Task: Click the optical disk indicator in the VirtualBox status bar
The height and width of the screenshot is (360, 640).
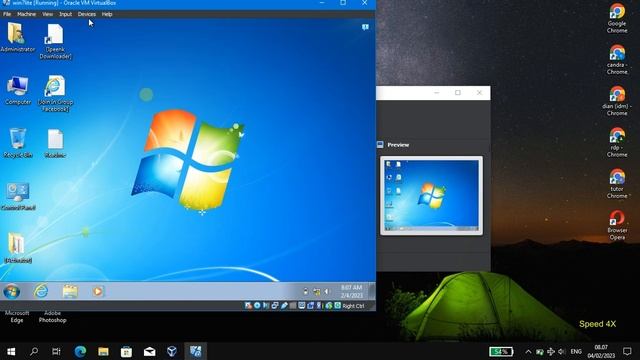Action: 257,306
